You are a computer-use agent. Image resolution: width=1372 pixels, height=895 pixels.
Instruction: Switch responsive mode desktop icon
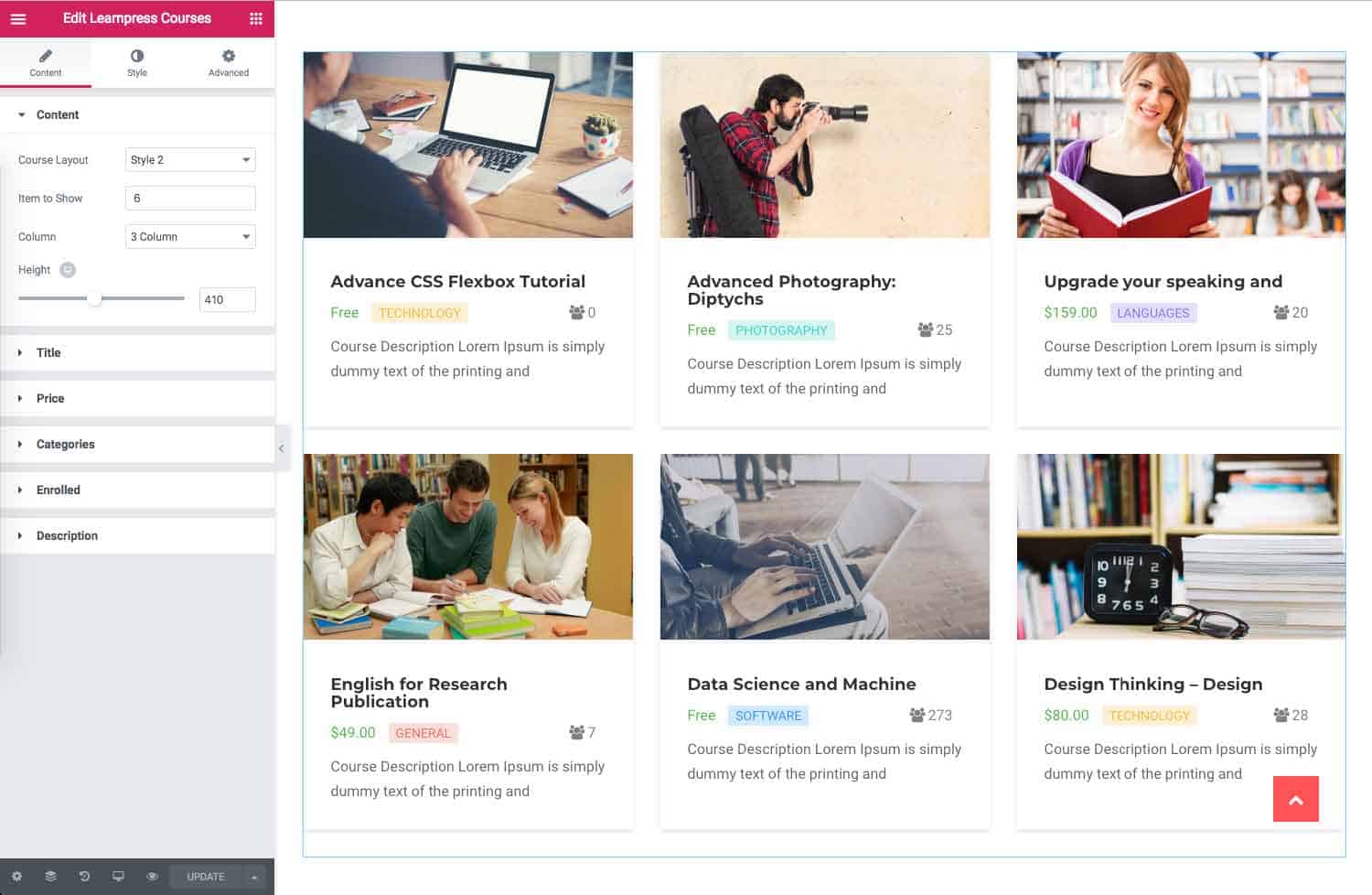pos(118,877)
